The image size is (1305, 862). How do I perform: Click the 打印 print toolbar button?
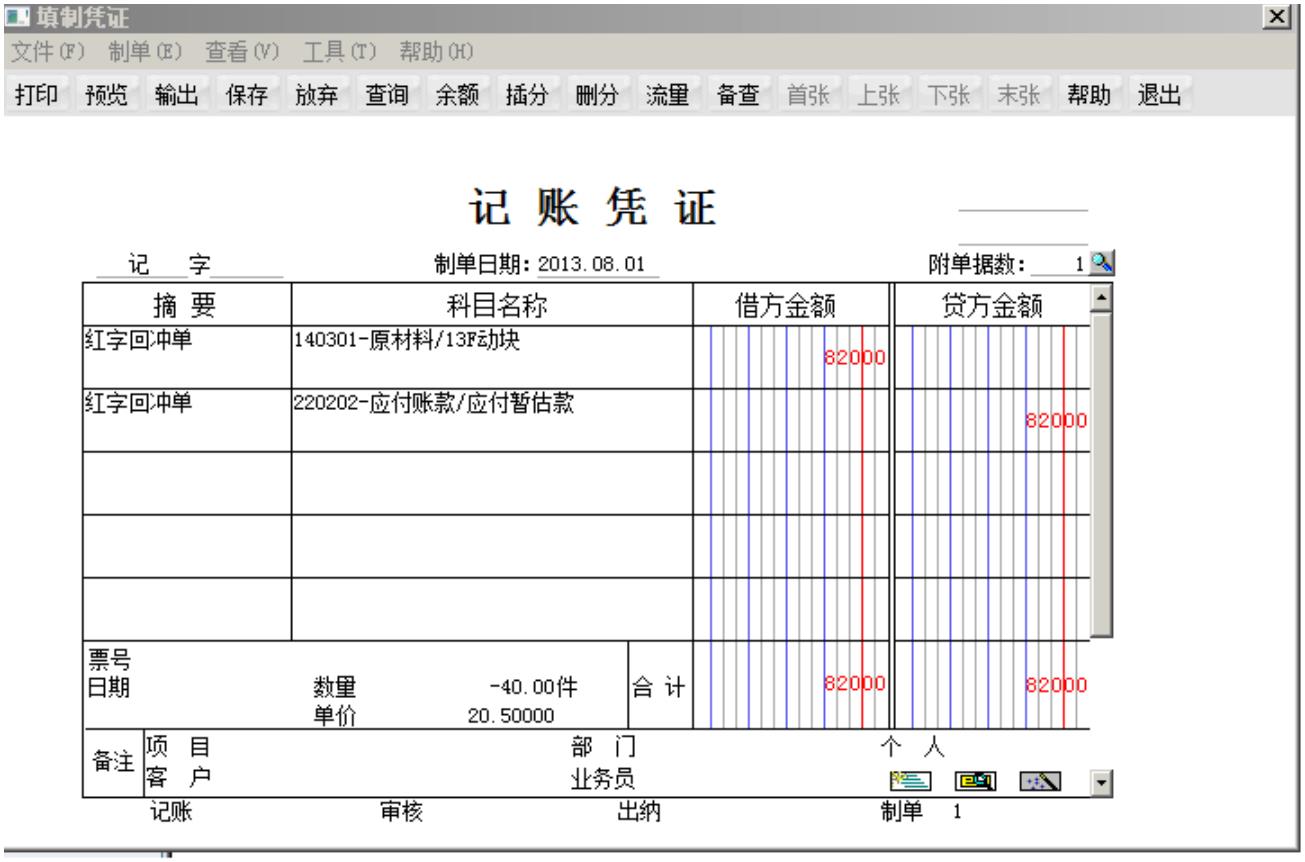[38, 96]
